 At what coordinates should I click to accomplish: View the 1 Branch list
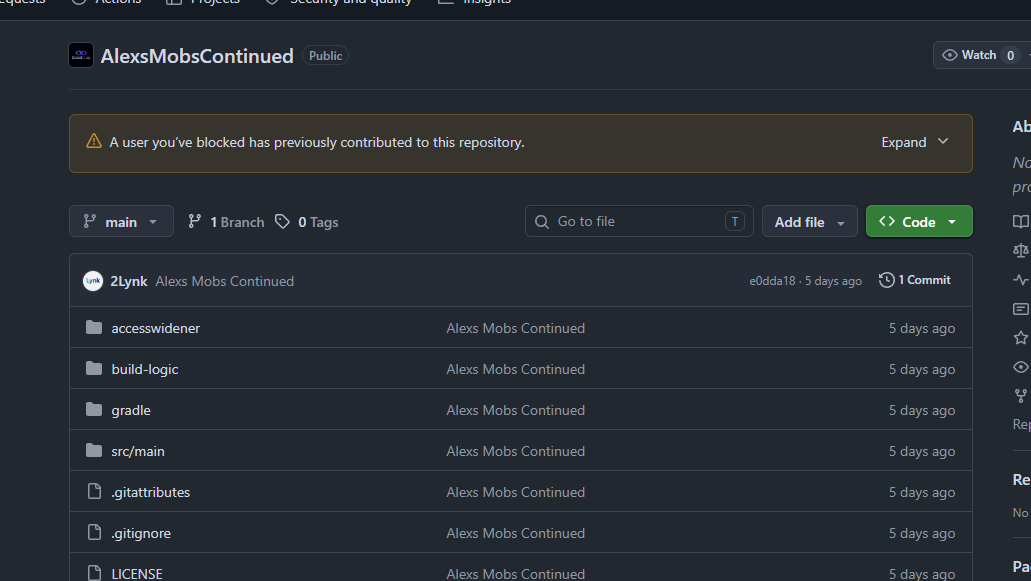tap(226, 222)
